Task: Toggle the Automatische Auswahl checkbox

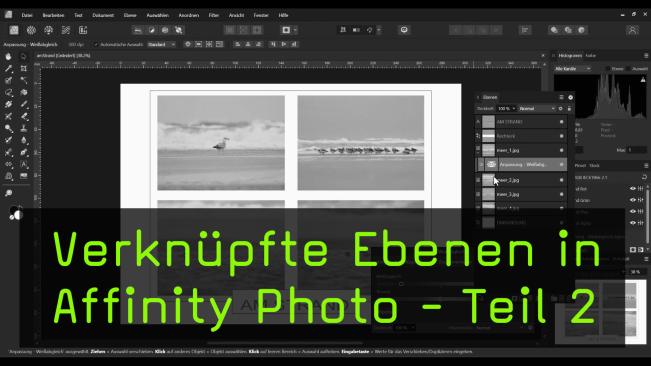Action: click(96, 44)
